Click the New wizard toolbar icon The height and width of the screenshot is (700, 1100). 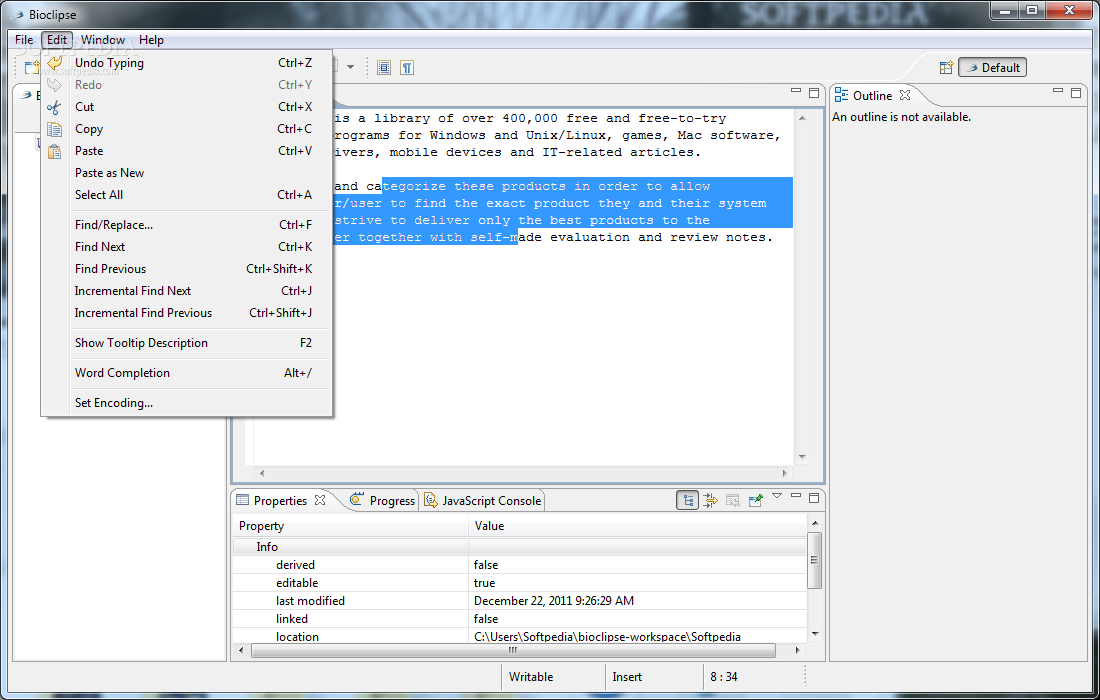(x=31, y=67)
